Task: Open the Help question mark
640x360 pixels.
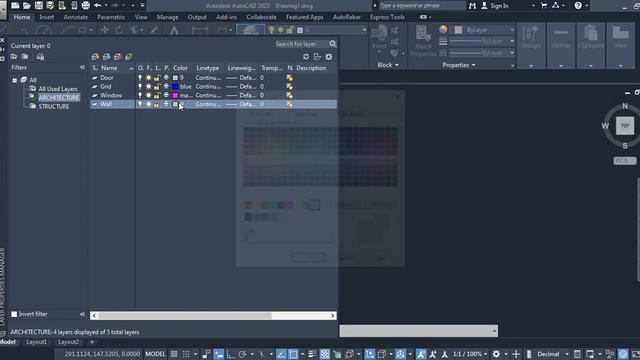Action: coord(578,5)
